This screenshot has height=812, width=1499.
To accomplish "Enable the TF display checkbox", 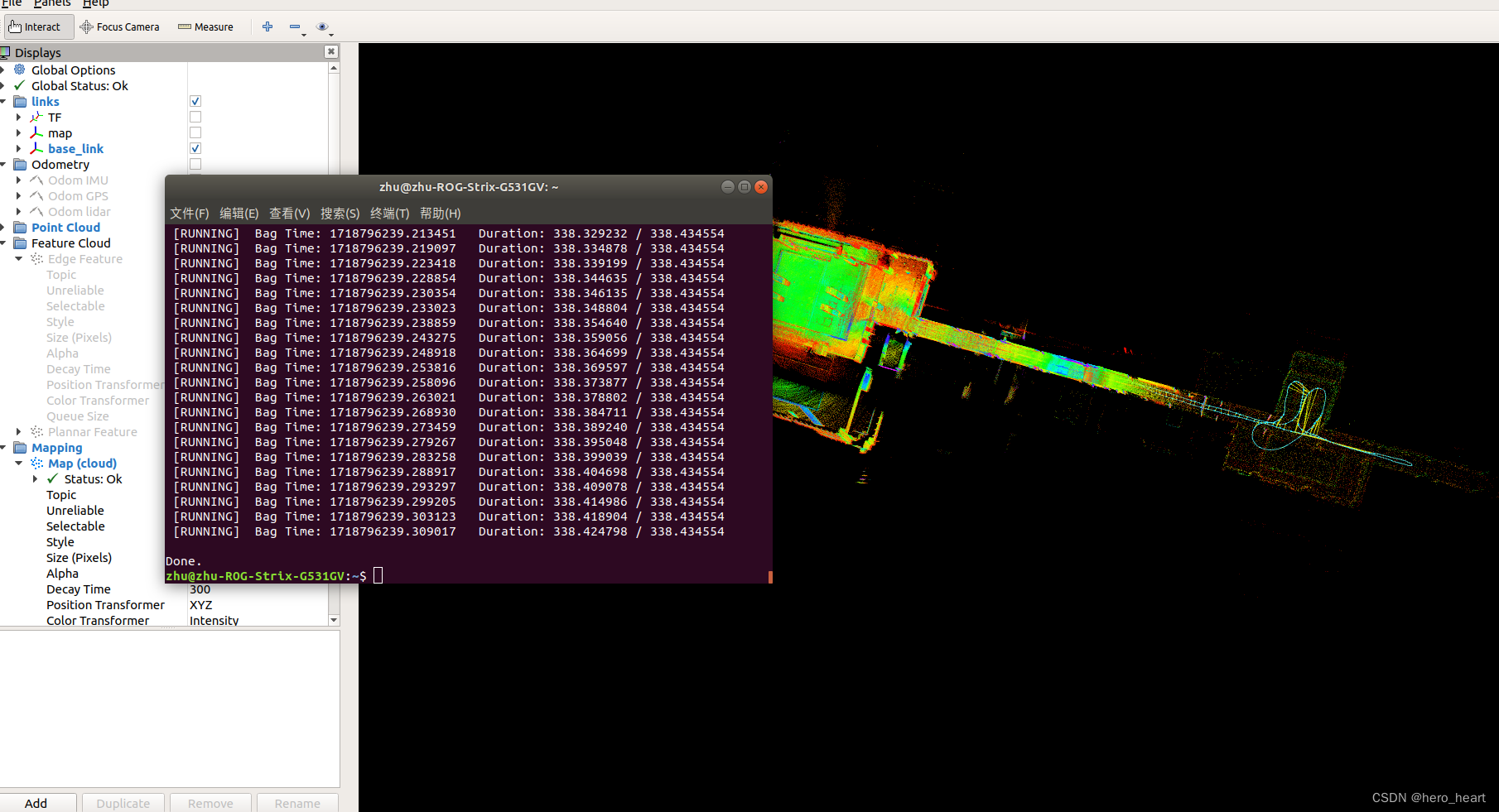I will click(x=195, y=116).
